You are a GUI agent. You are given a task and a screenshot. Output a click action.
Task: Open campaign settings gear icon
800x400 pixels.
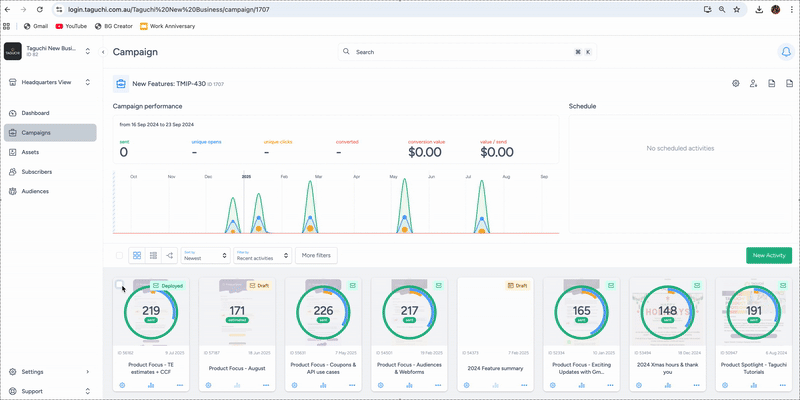click(x=736, y=84)
